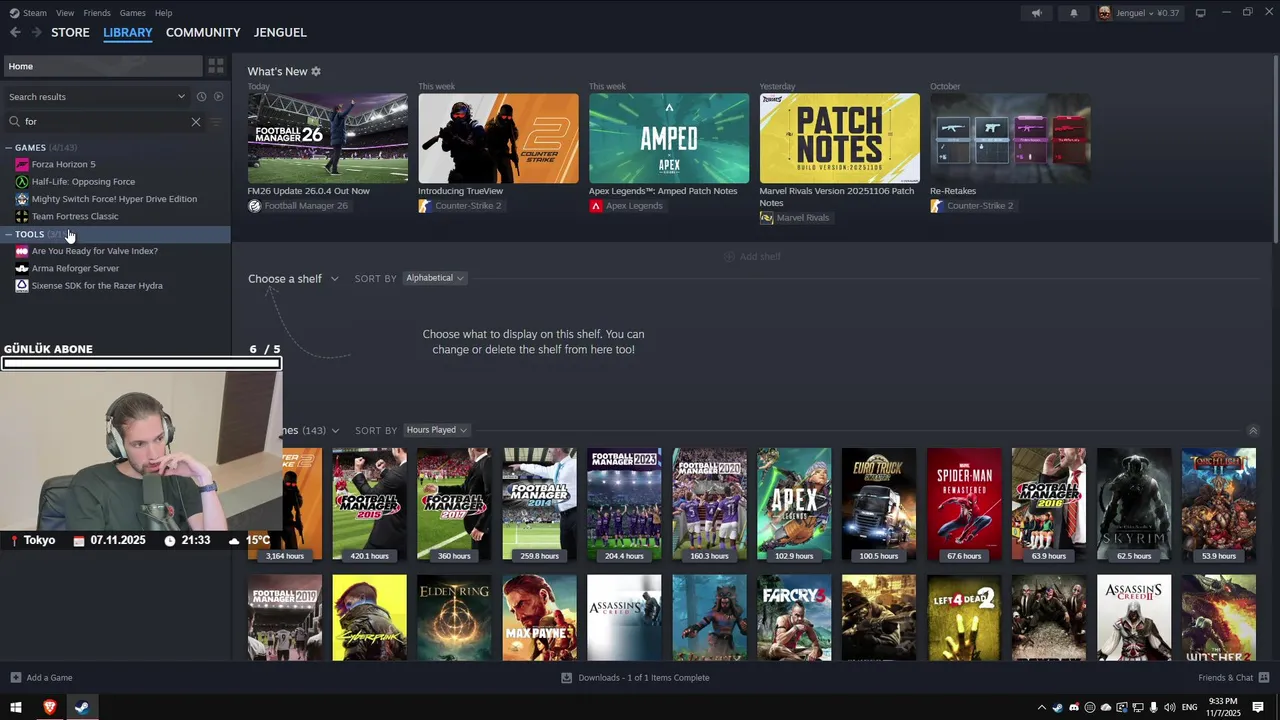1280x720 pixels.
Task: Change the Alphabetical sort dropdown
Action: 434,278
